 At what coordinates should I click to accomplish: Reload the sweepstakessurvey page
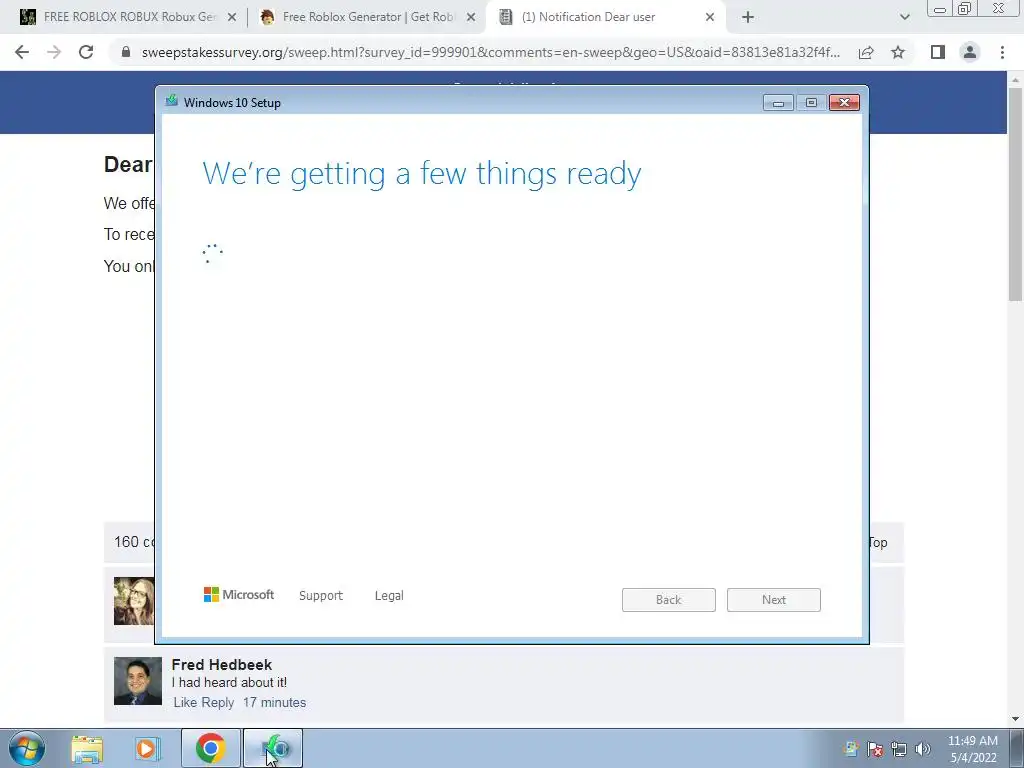[86, 52]
